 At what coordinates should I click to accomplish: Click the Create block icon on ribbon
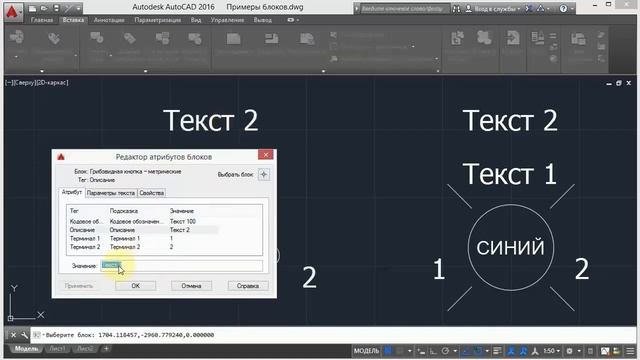(x=96, y=38)
